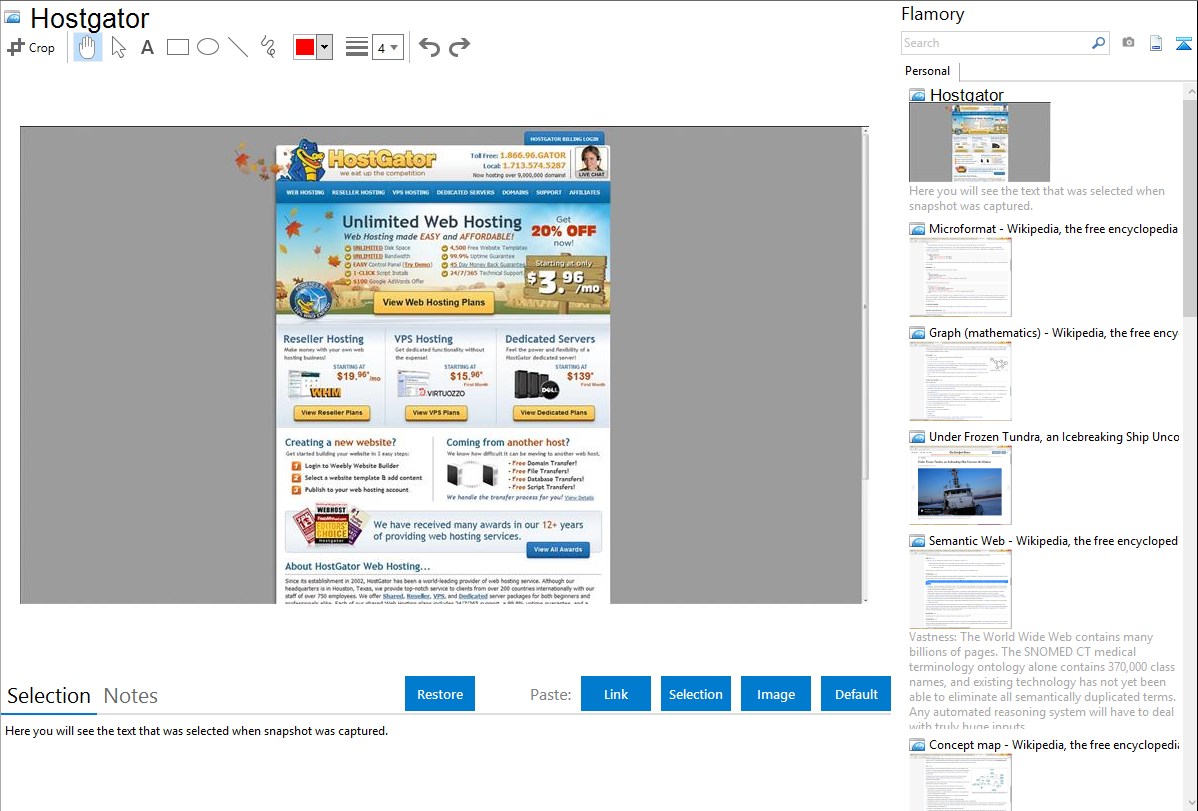Click the large 'Hostgator' snapshot title text

(89, 18)
